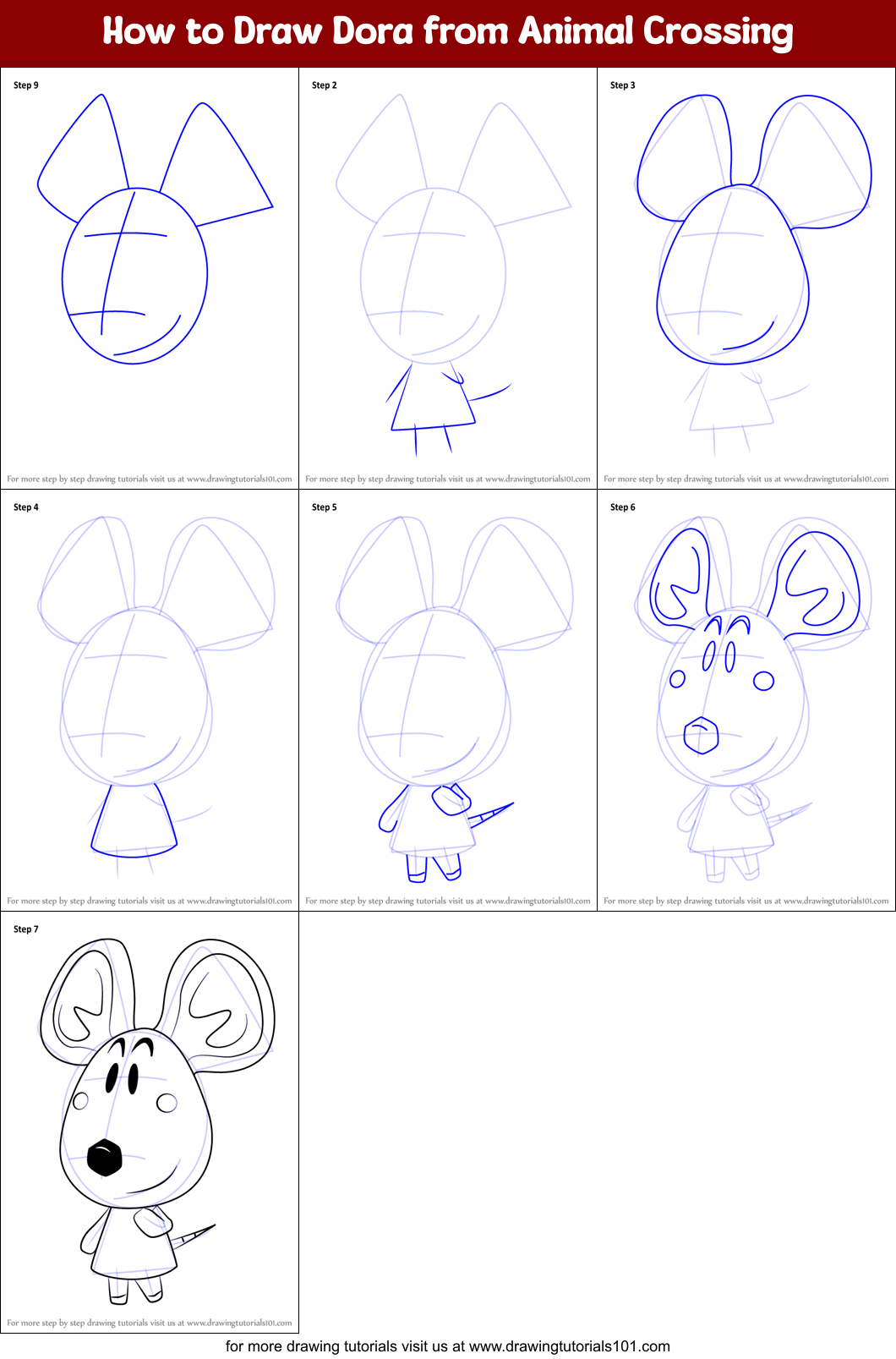Click the 'How to Draw Dora from Animal Crossing' title

[448, 31]
